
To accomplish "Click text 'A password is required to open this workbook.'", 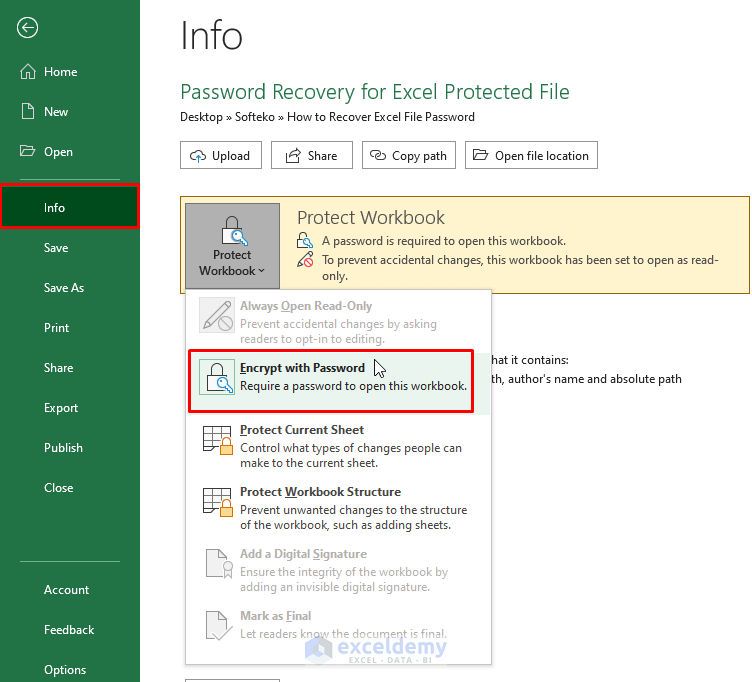I will (444, 241).
